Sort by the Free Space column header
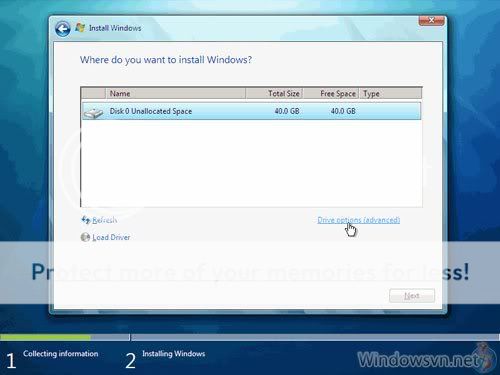This screenshot has width=500, height=375. tap(331, 94)
